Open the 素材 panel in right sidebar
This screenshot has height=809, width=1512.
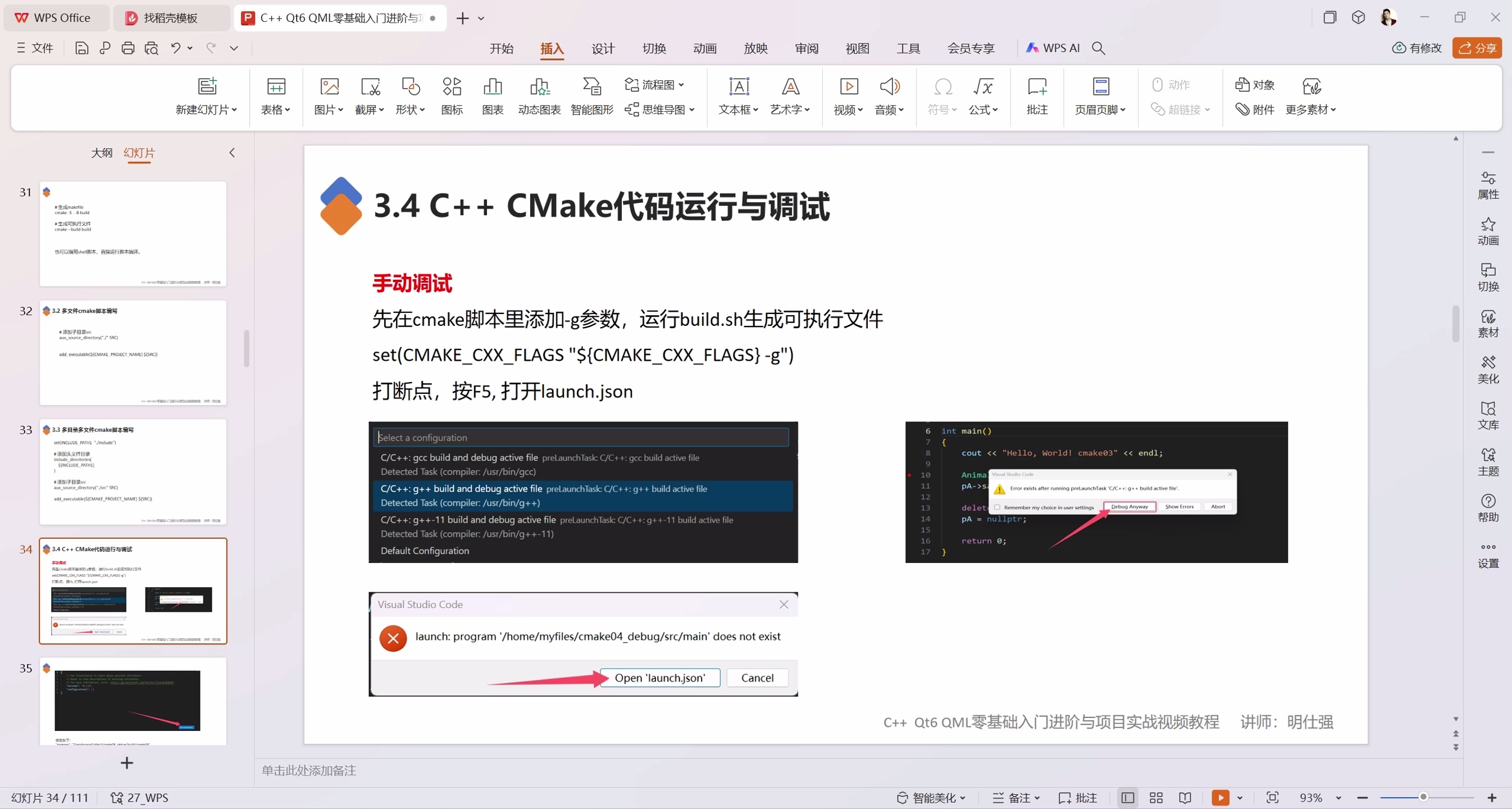pos(1488,322)
